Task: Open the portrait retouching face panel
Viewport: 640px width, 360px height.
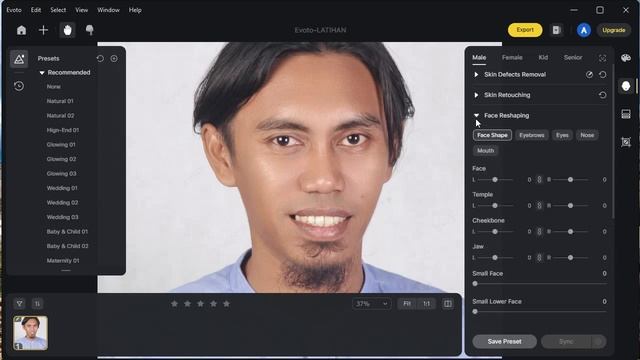Action: point(626,86)
